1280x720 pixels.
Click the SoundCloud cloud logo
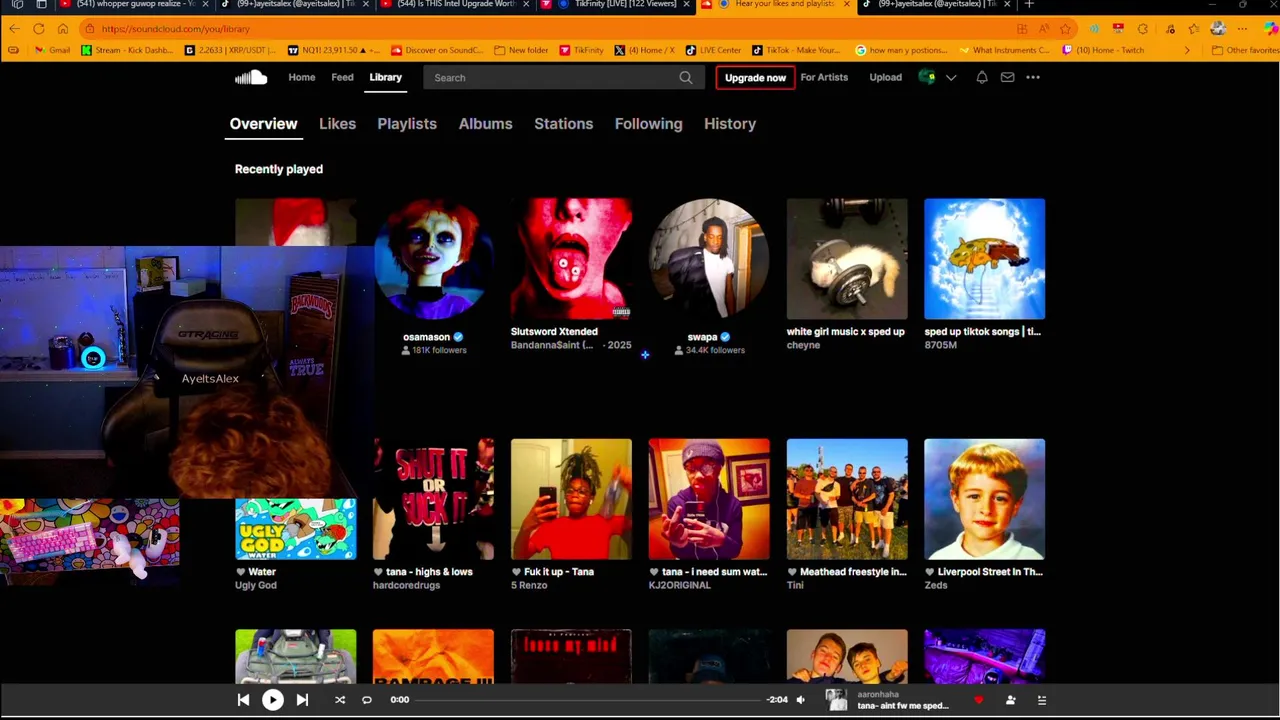(x=251, y=77)
